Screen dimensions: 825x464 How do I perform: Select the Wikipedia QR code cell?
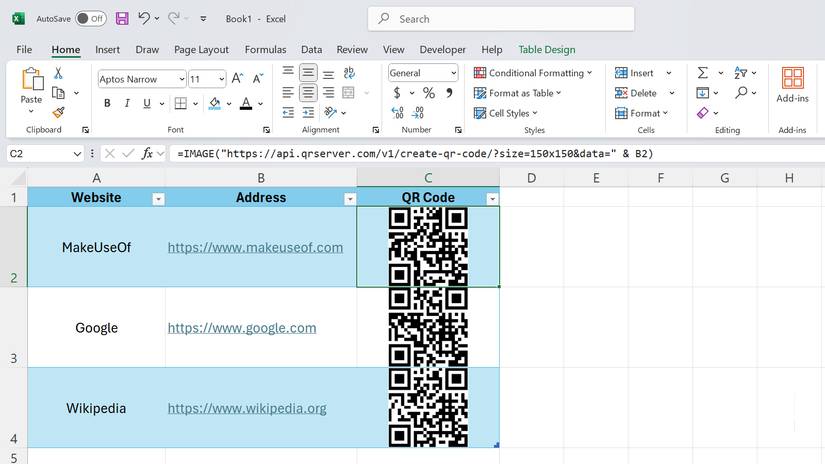pos(428,408)
